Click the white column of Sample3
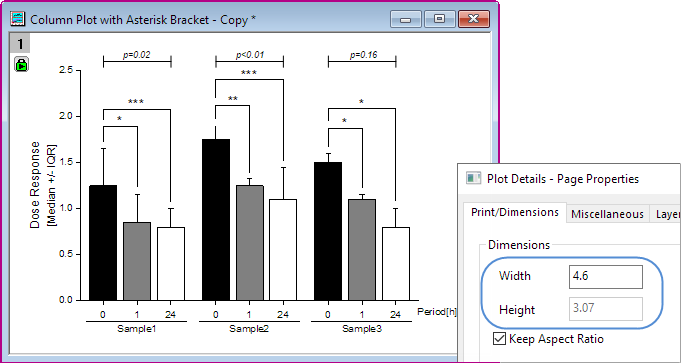 click(x=396, y=263)
